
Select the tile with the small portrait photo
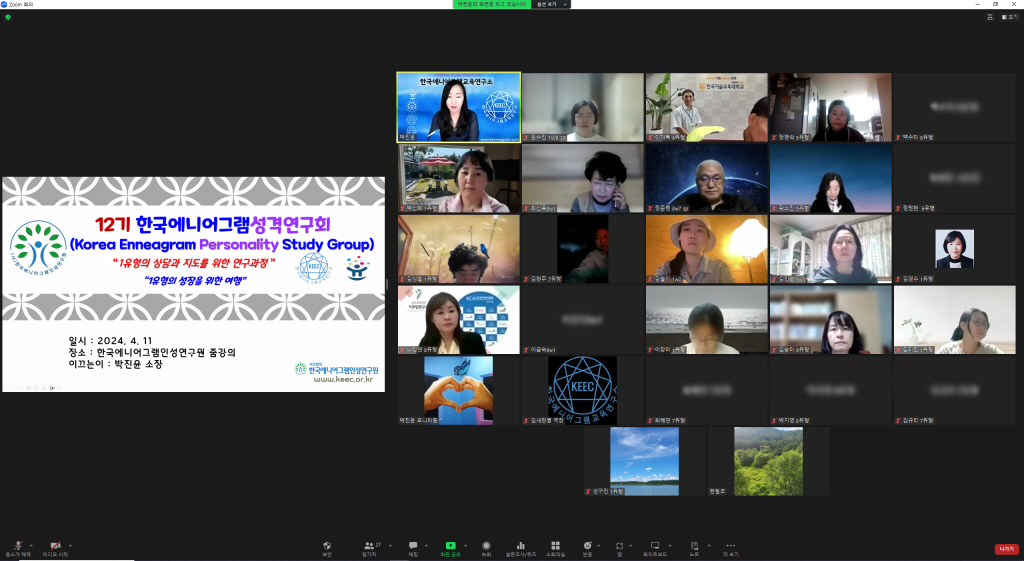[954, 249]
